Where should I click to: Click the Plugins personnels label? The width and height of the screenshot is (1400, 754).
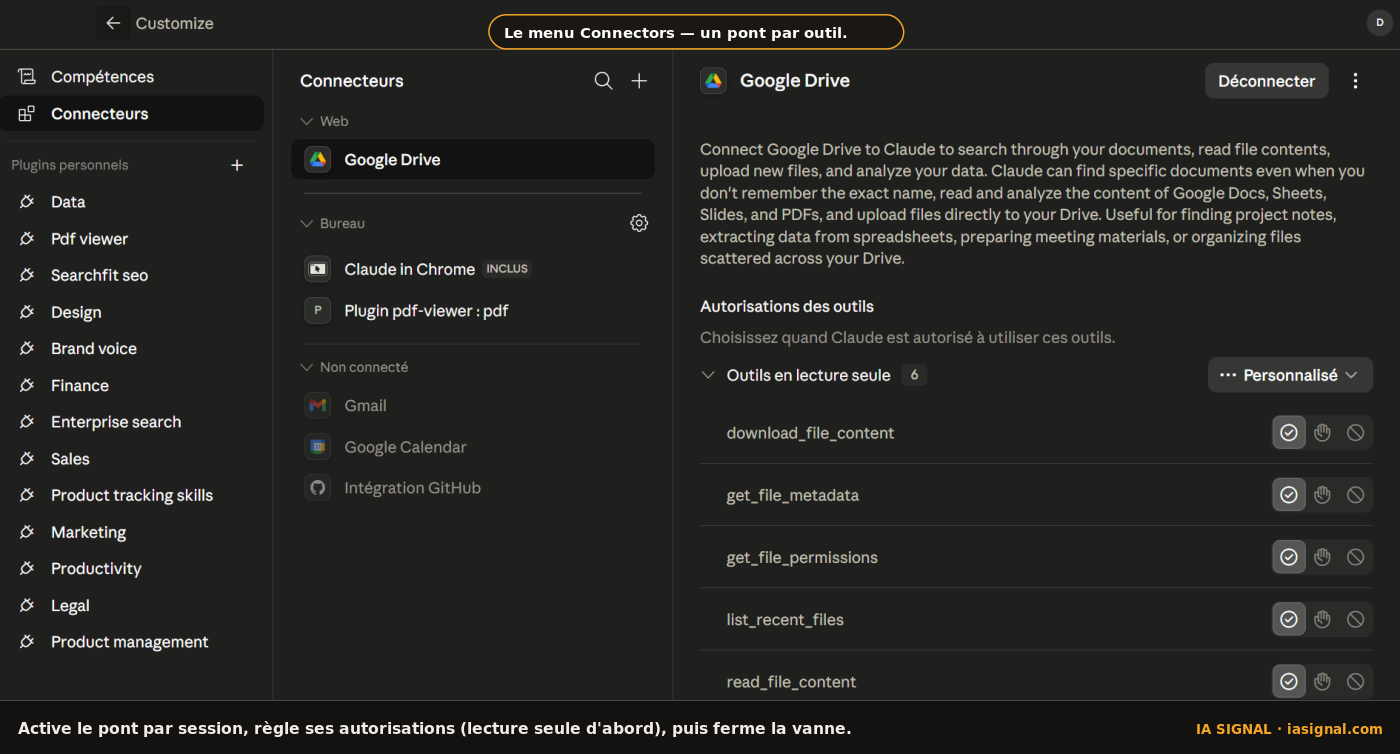[70, 165]
